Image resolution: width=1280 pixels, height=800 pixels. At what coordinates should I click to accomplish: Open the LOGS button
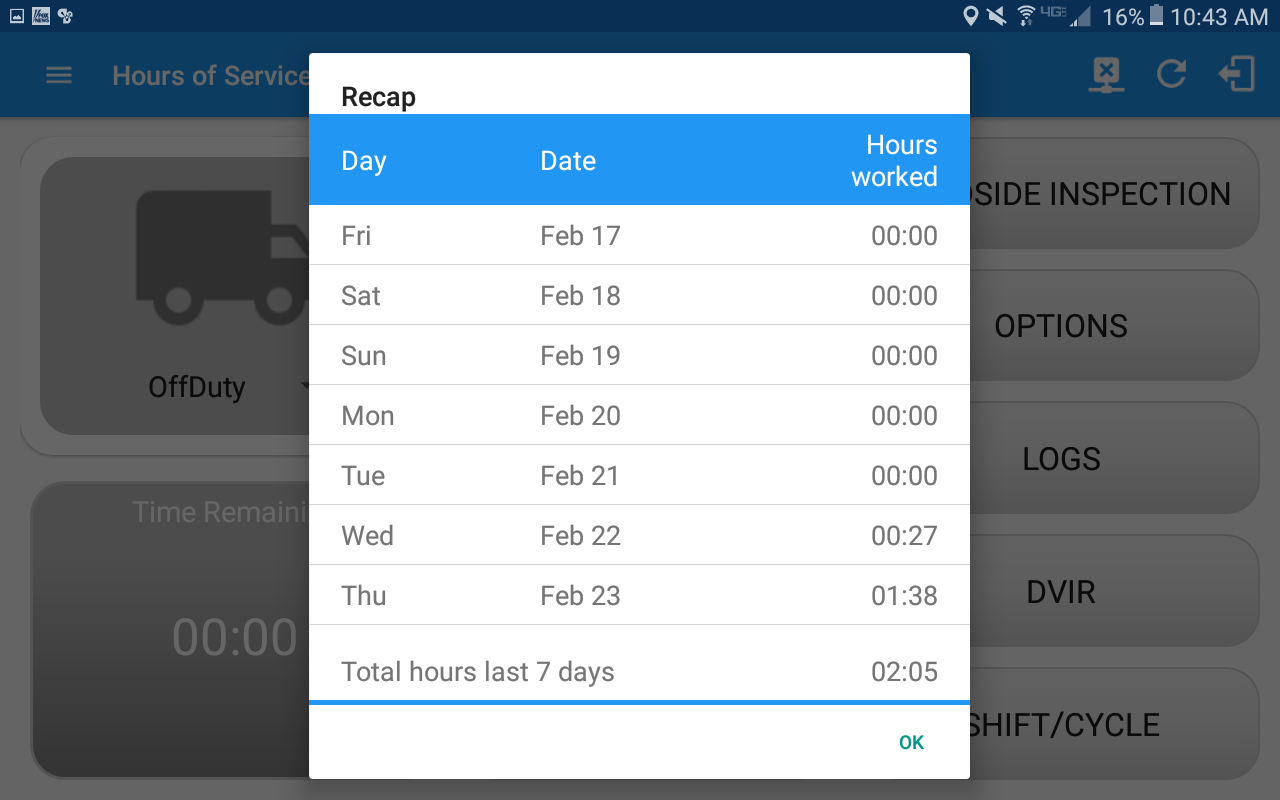point(1110,459)
